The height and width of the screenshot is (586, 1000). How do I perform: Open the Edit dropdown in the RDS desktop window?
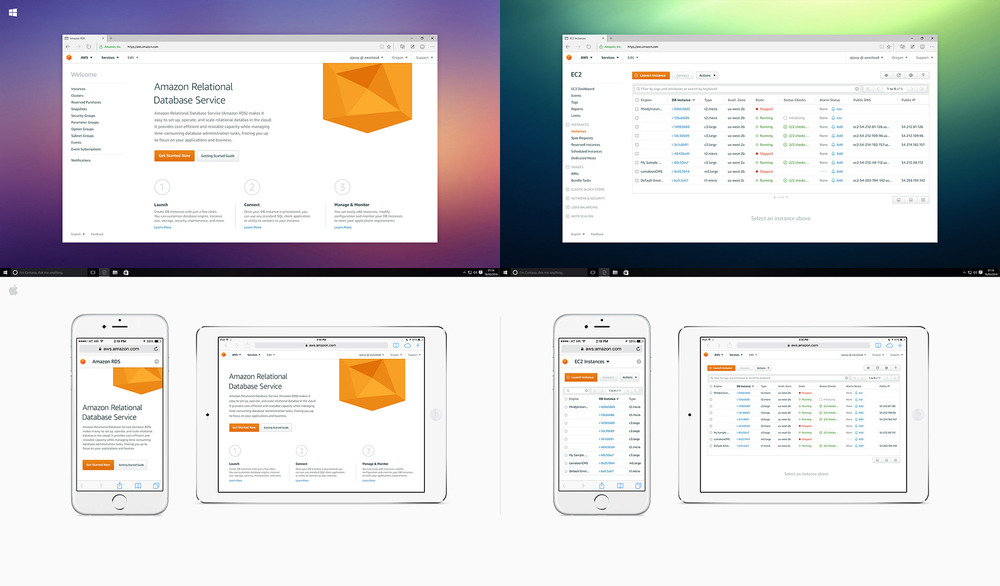133,57
